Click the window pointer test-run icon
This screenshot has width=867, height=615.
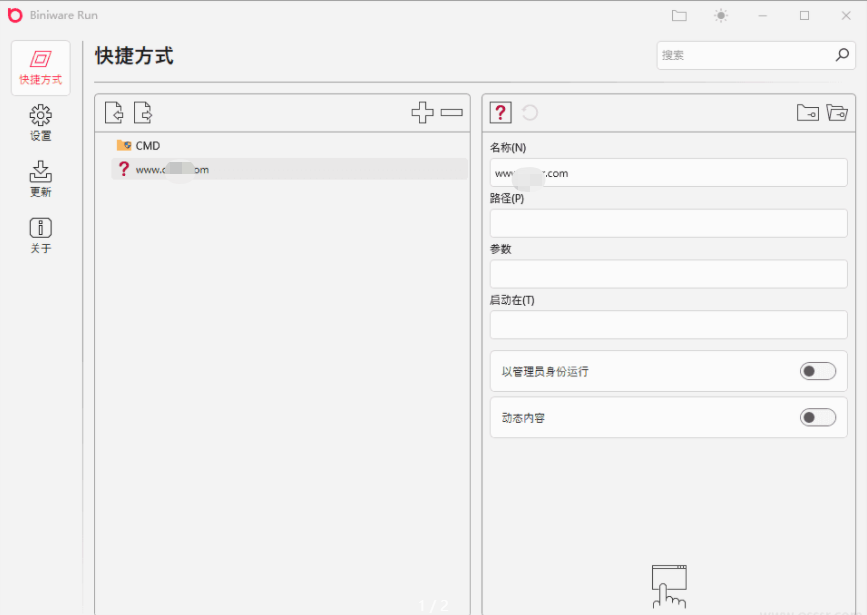tap(669, 586)
